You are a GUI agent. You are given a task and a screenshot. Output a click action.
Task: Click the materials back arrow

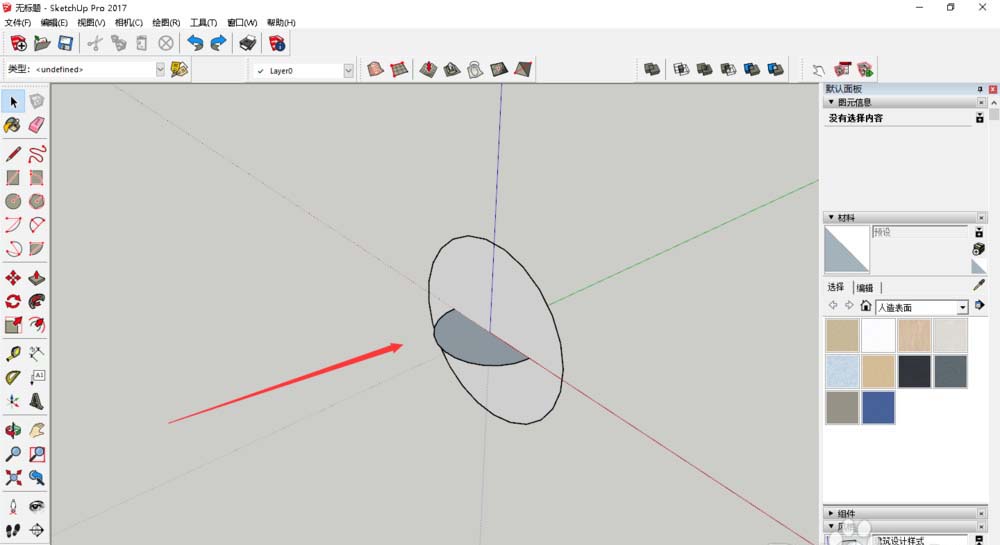point(833,305)
